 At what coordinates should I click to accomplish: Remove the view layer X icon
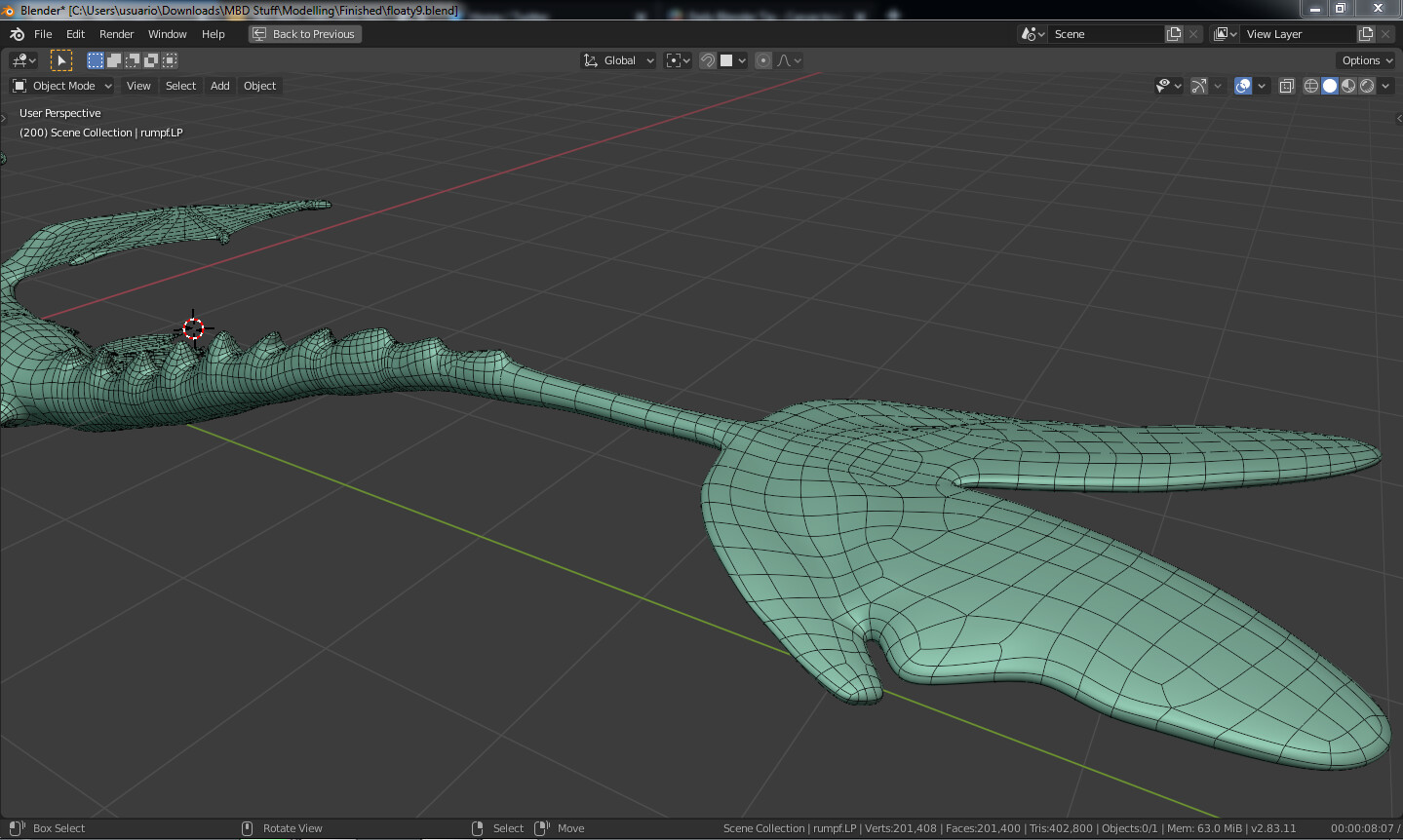1385,34
